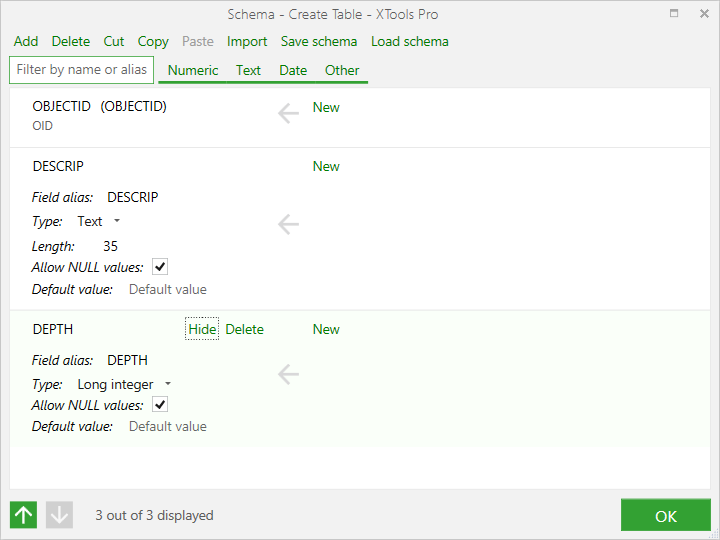Click Cut in the top menu
This screenshot has width=720, height=540.
point(114,41)
